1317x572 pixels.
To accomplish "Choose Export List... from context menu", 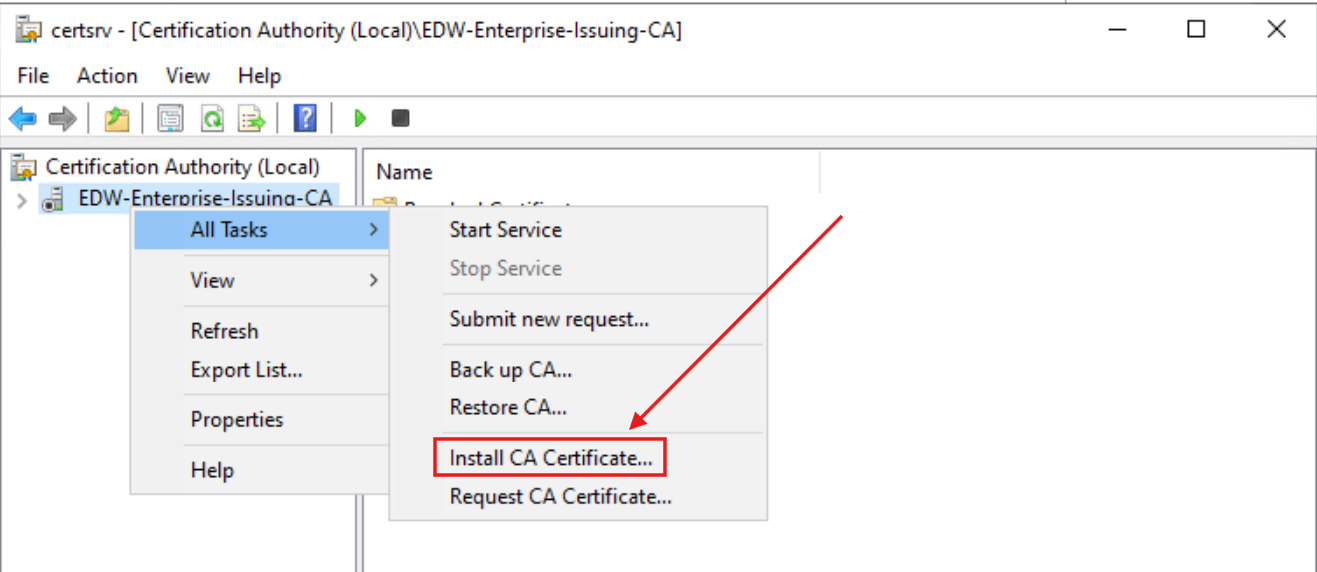I will pyautogui.click(x=260, y=370).
